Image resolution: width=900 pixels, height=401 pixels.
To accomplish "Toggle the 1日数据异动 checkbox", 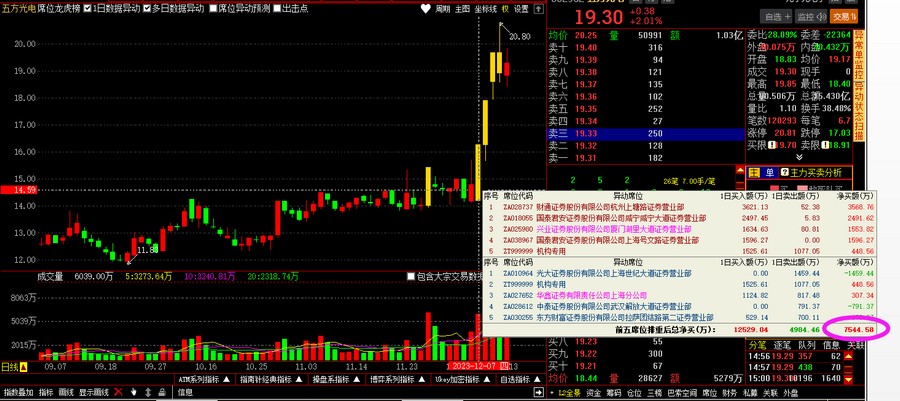I will point(87,9).
